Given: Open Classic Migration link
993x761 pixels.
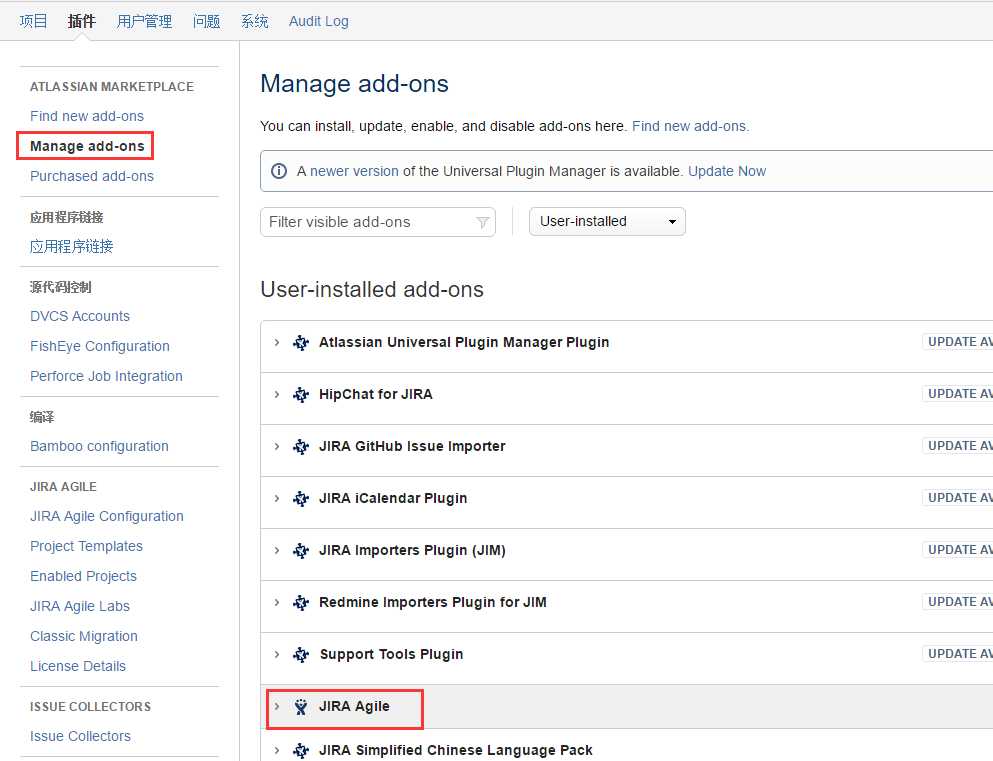Looking at the screenshot, I should [x=84, y=636].
